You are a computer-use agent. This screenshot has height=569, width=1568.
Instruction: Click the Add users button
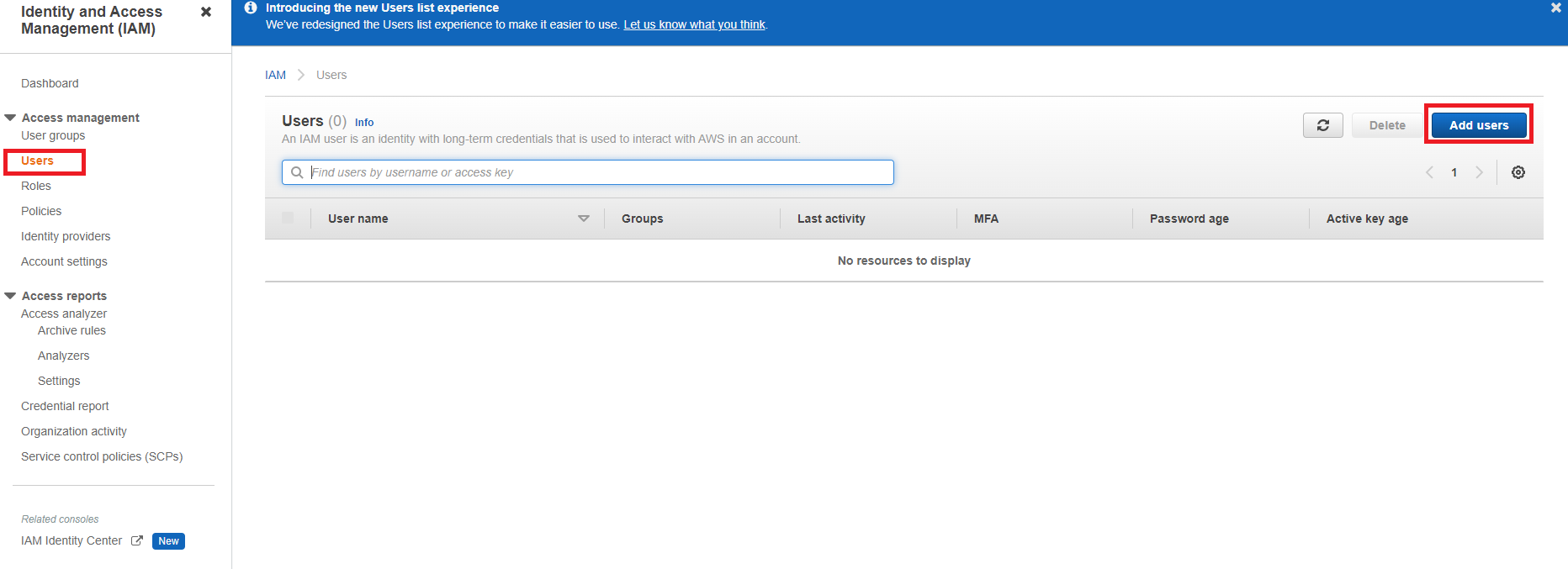[x=1479, y=125]
